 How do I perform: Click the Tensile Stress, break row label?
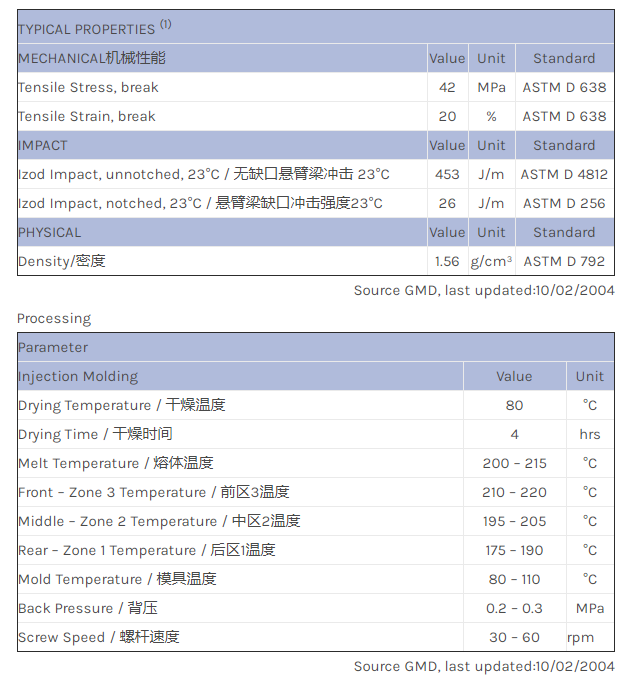pyautogui.click(x=88, y=87)
